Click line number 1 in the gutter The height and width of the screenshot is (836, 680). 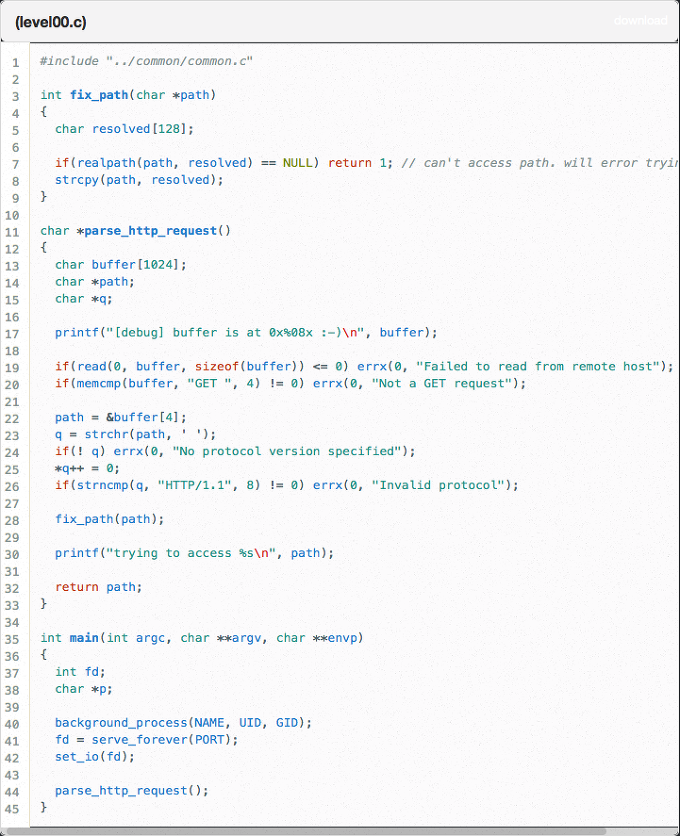[x=15, y=63]
